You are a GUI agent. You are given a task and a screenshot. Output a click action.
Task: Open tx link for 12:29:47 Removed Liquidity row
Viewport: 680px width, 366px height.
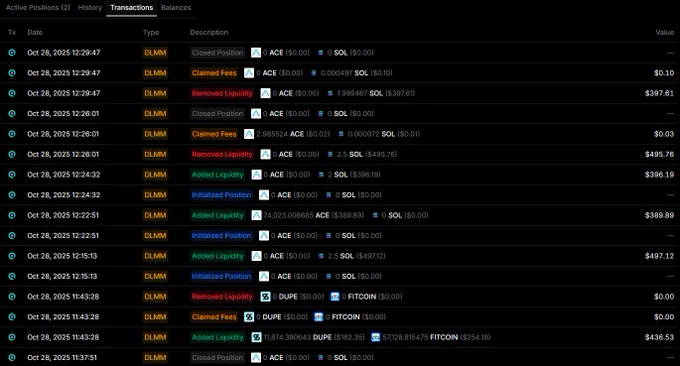(x=12, y=93)
